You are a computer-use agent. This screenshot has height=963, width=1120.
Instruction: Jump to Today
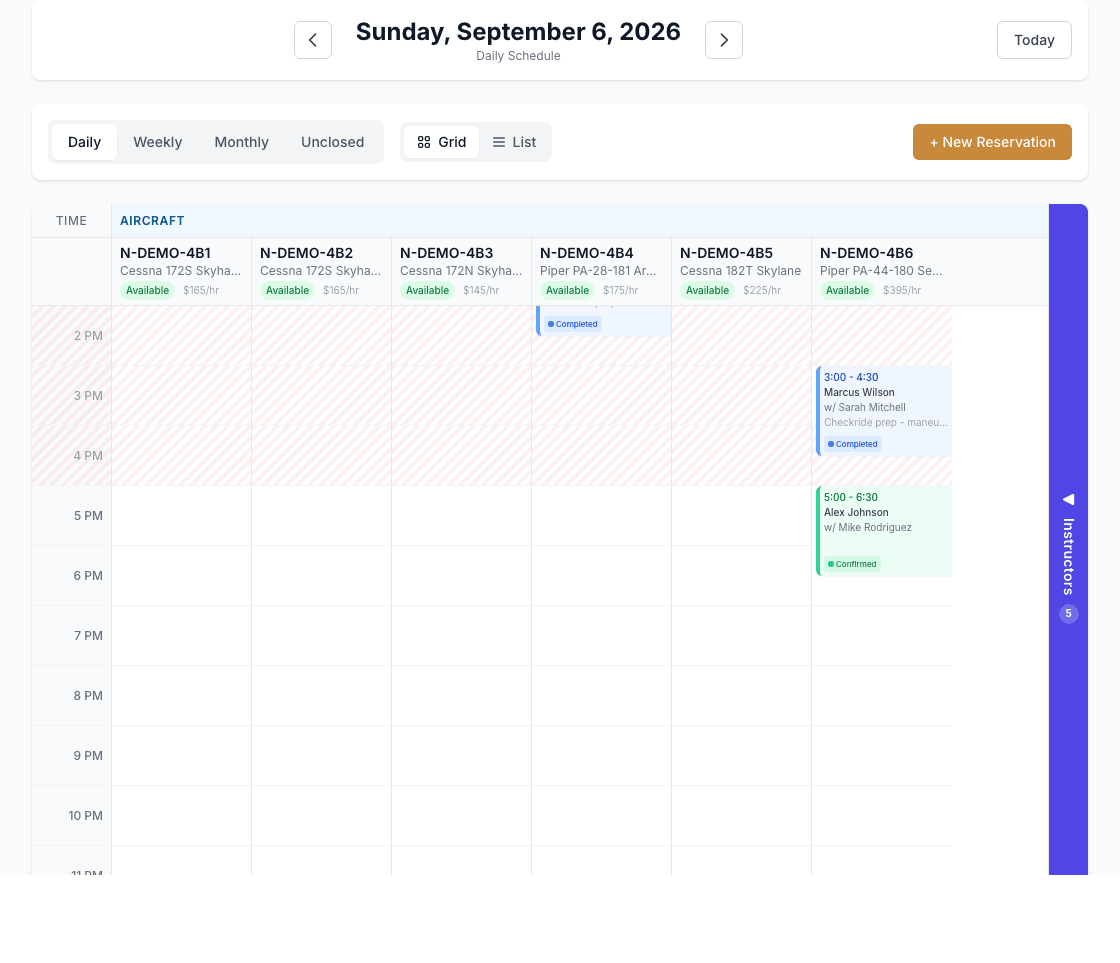coord(1034,40)
